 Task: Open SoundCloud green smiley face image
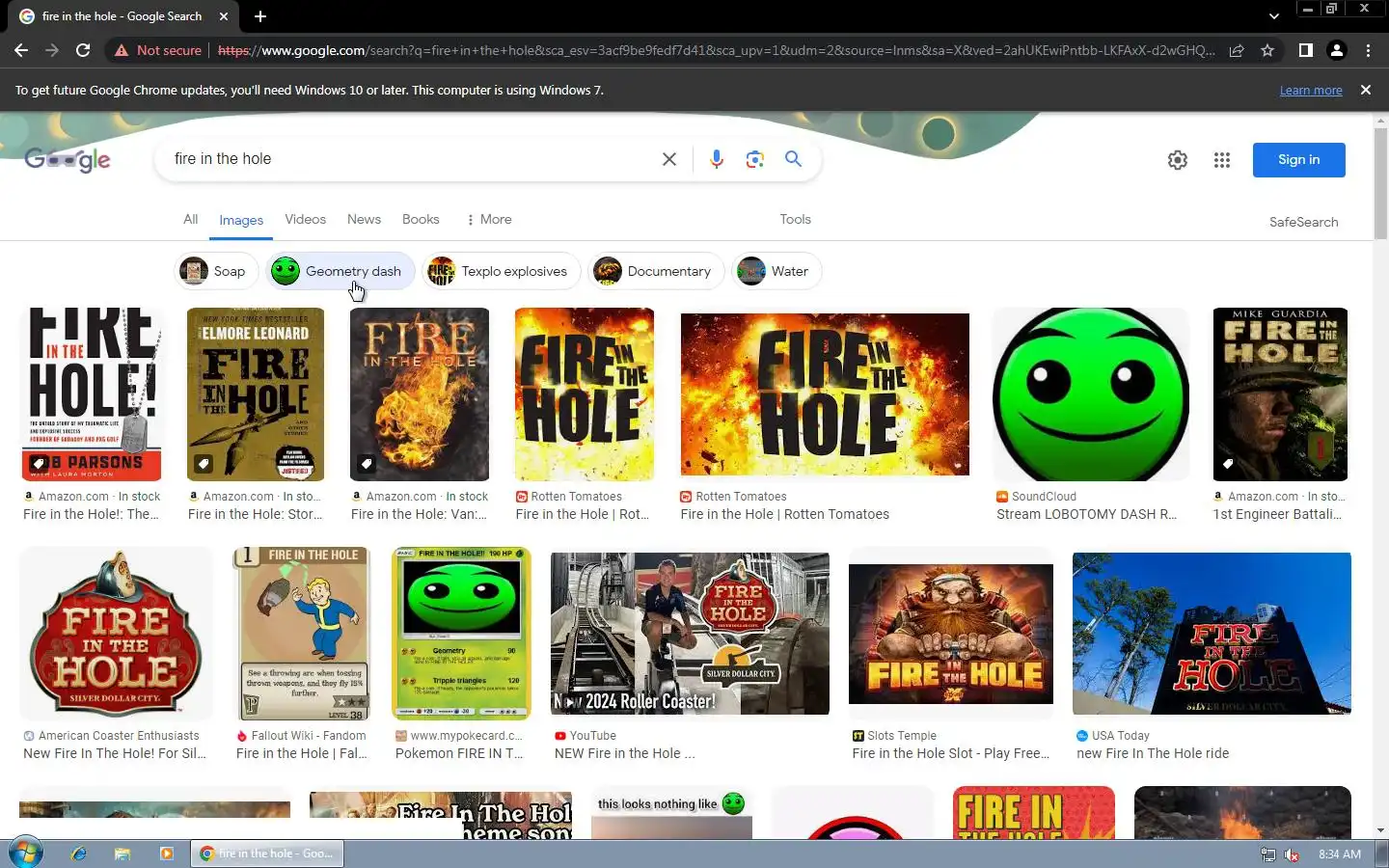[1091, 394]
